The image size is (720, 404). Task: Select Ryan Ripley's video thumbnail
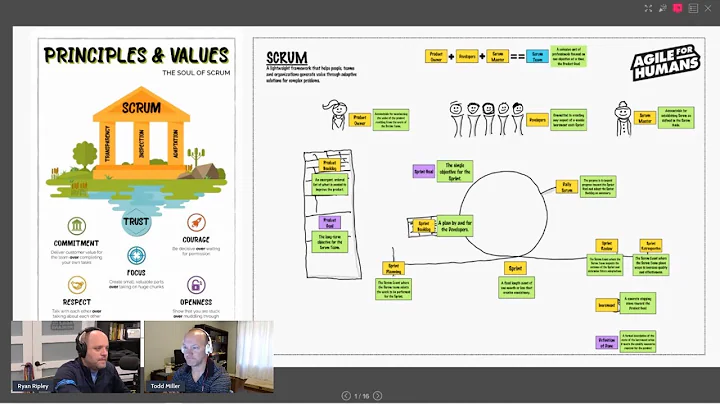(76, 357)
